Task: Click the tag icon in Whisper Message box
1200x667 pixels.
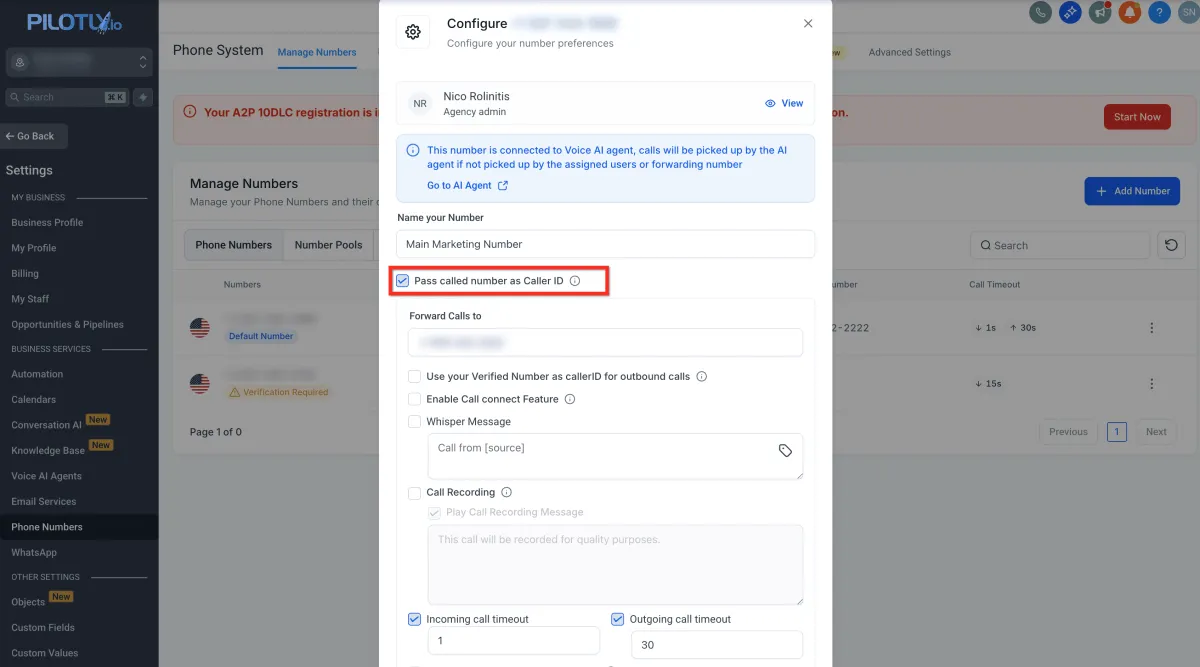Action: [x=785, y=451]
